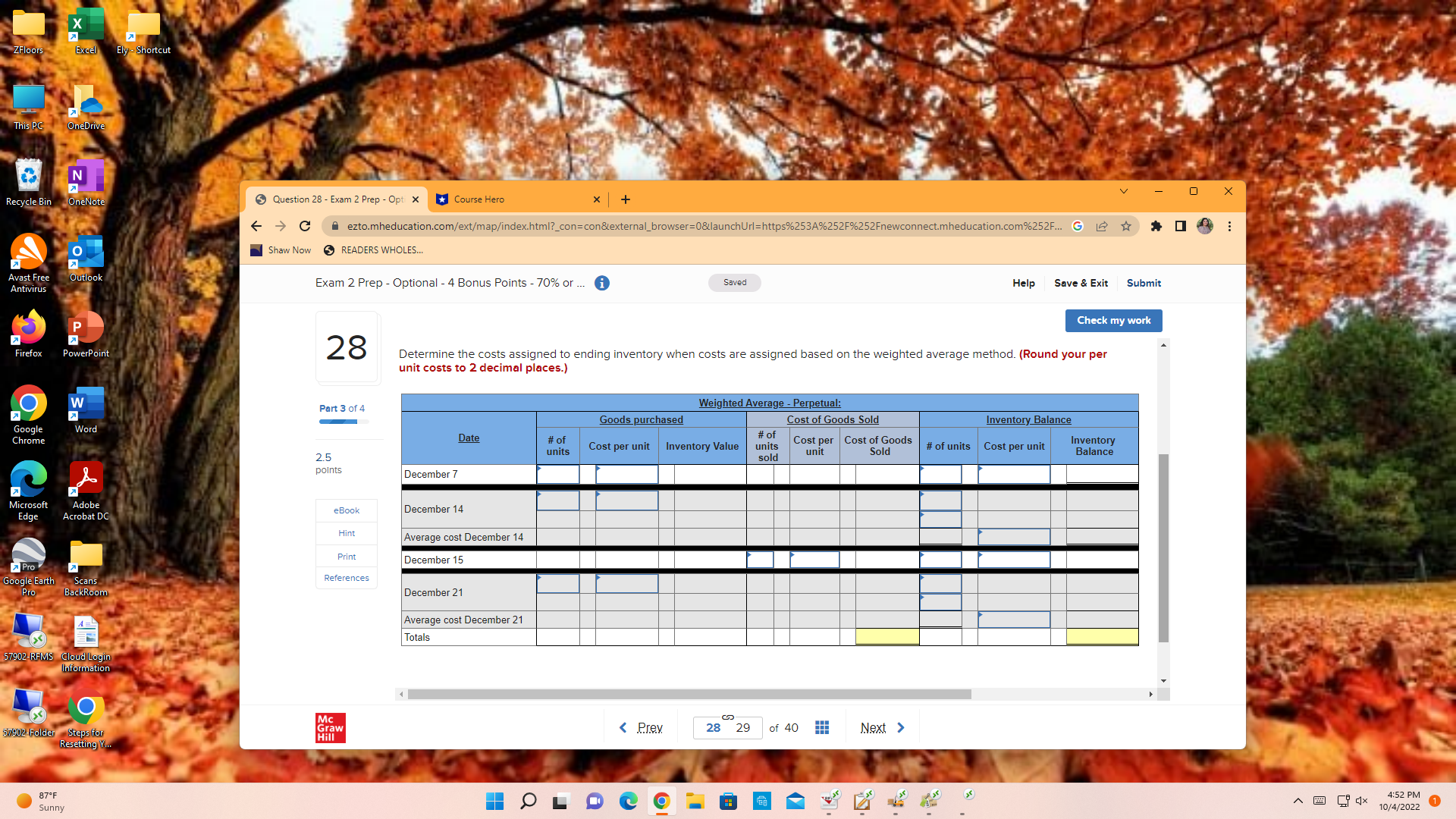Click the question number input showing 28

714,727
